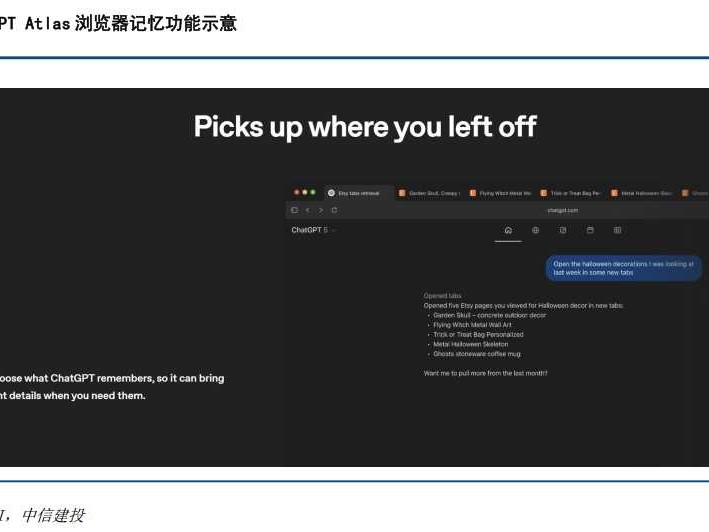Click Etsy favicon on Trick or Treat tab
The height and width of the screenshot is (532, 709).
[x=544, y=193]
